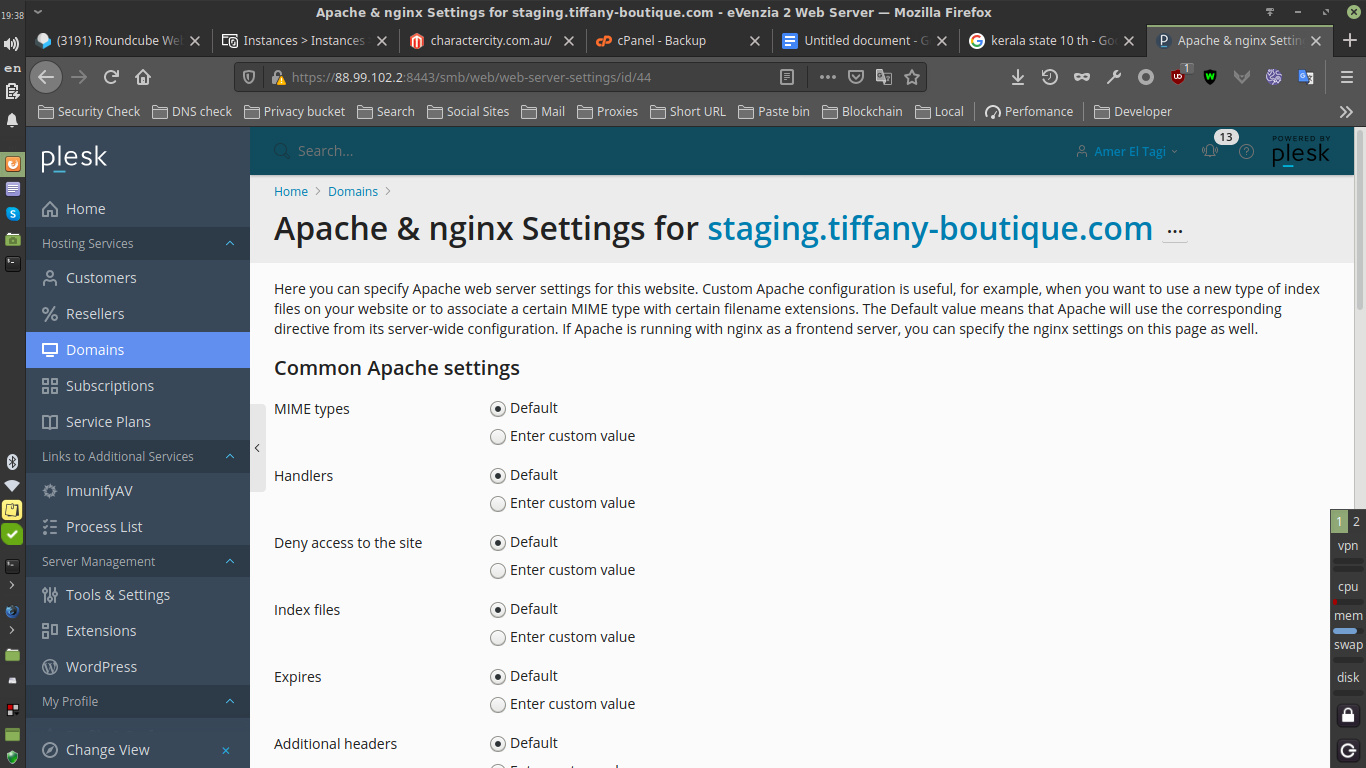Close the Change View sidebar item

pos(226,750)
